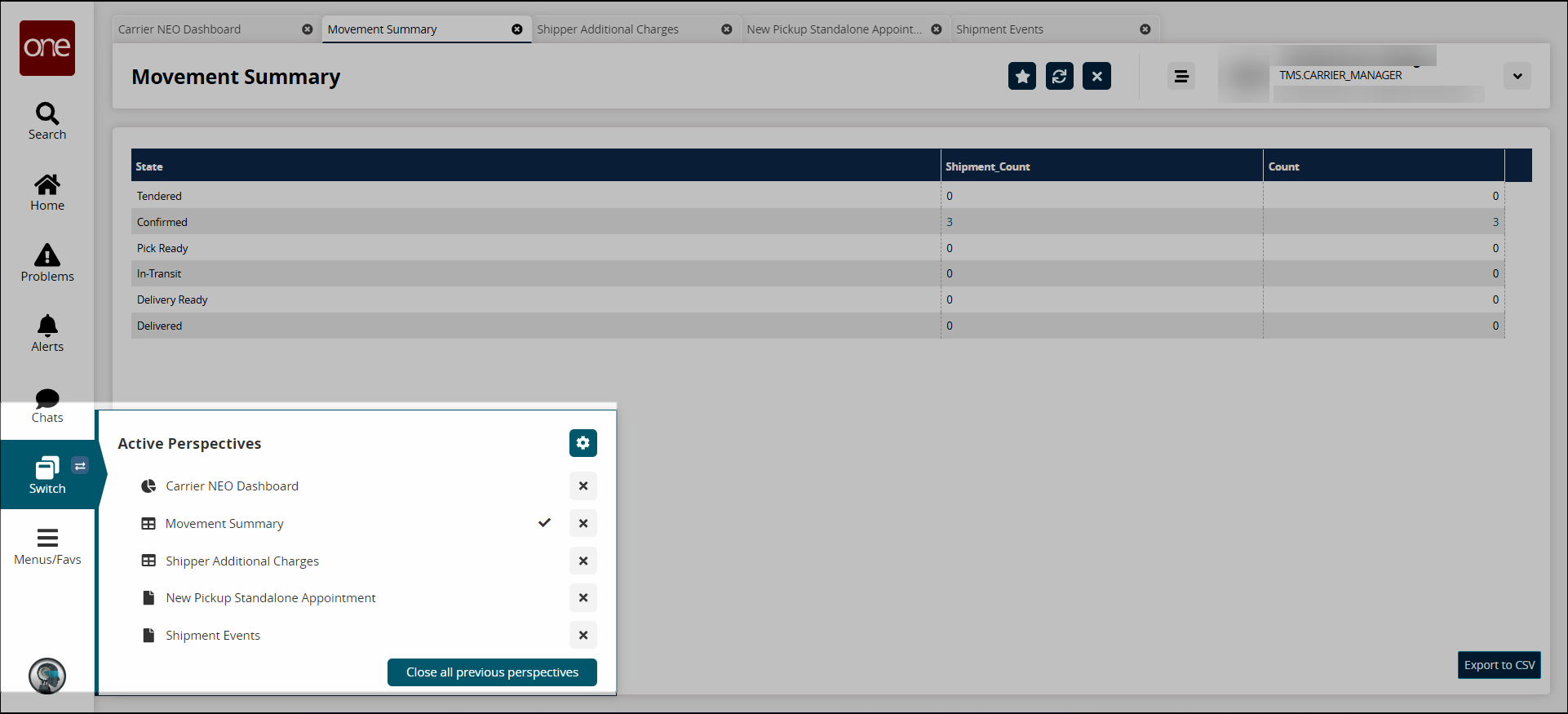Close Shipper Additional Charges perspective in list
Viewport: 1568px width, 714px height.
[x=583, y=561]
